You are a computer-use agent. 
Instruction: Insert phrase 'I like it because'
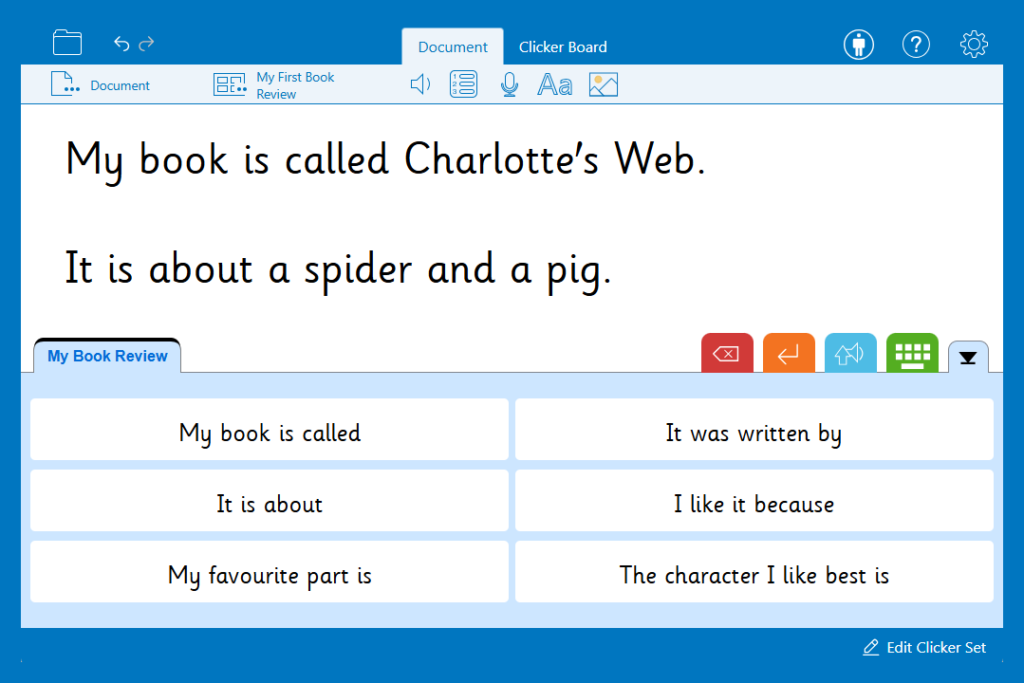tap(754, 500)
